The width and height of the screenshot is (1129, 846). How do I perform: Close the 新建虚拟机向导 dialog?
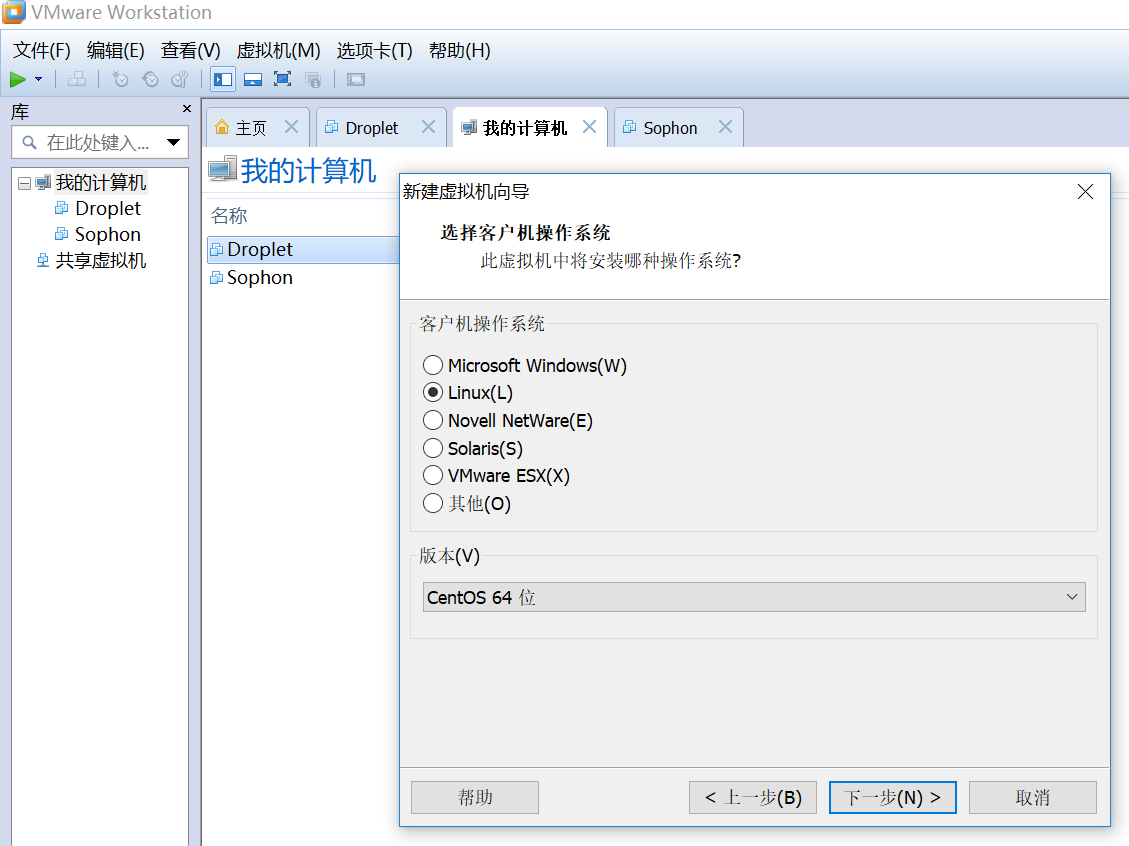[x=1085, y=192]
